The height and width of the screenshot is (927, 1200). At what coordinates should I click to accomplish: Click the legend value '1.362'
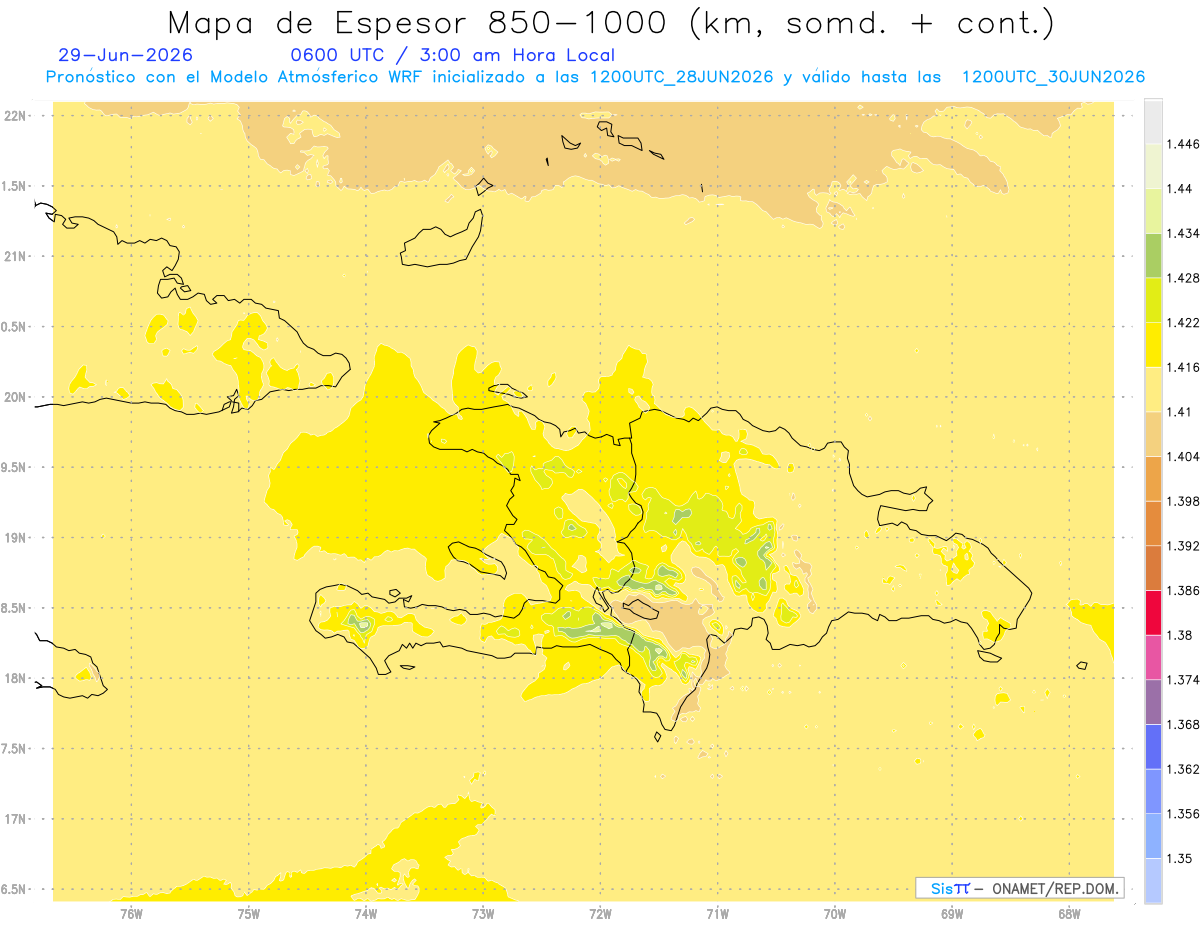click(1183, 769)
